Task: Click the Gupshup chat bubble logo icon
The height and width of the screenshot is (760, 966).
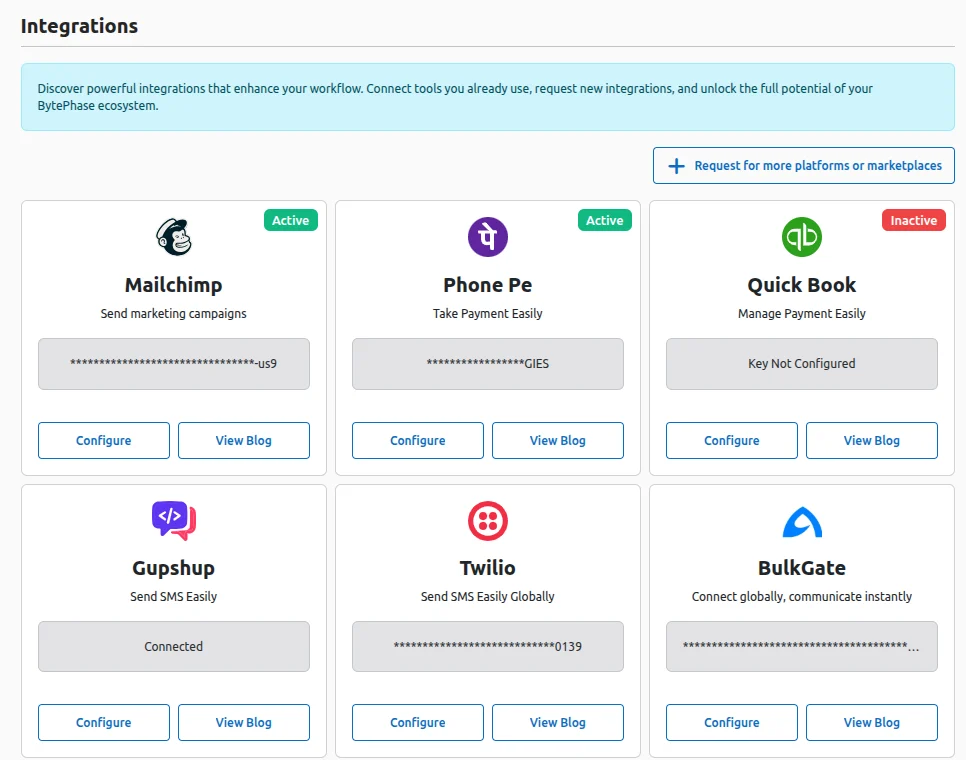Action: coord(174,520)
